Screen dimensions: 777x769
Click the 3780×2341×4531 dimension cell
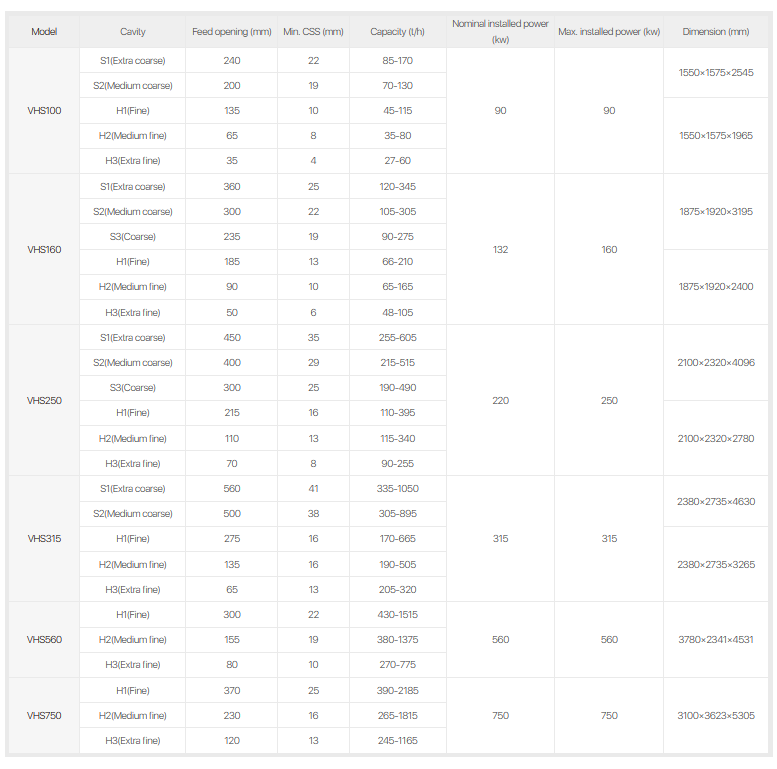pos(715,640)
